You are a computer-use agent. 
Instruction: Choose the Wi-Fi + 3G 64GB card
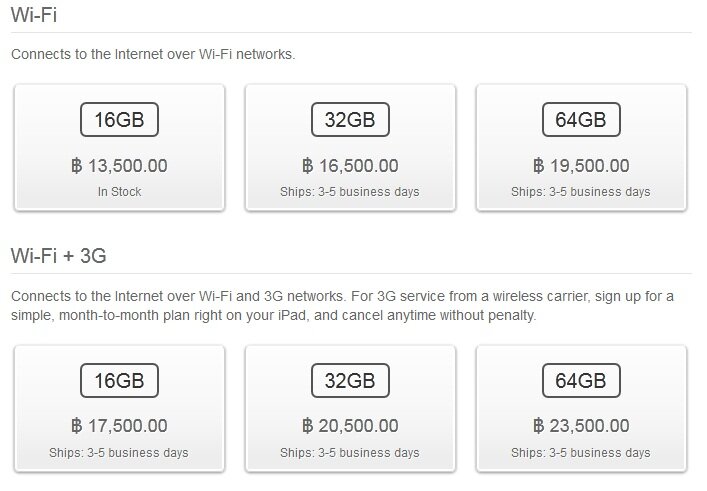581,408
